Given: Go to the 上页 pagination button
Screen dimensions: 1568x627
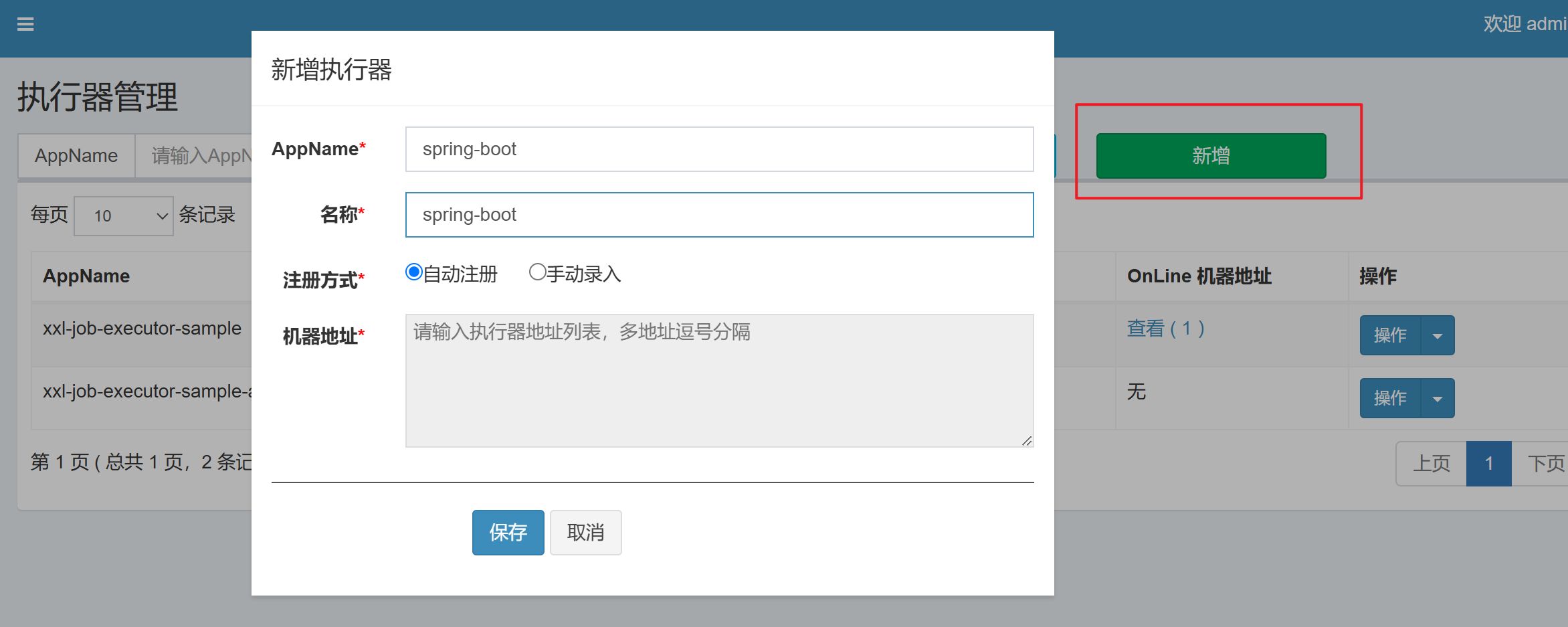Looking at the screenshot, I should tap(1432, 463).
